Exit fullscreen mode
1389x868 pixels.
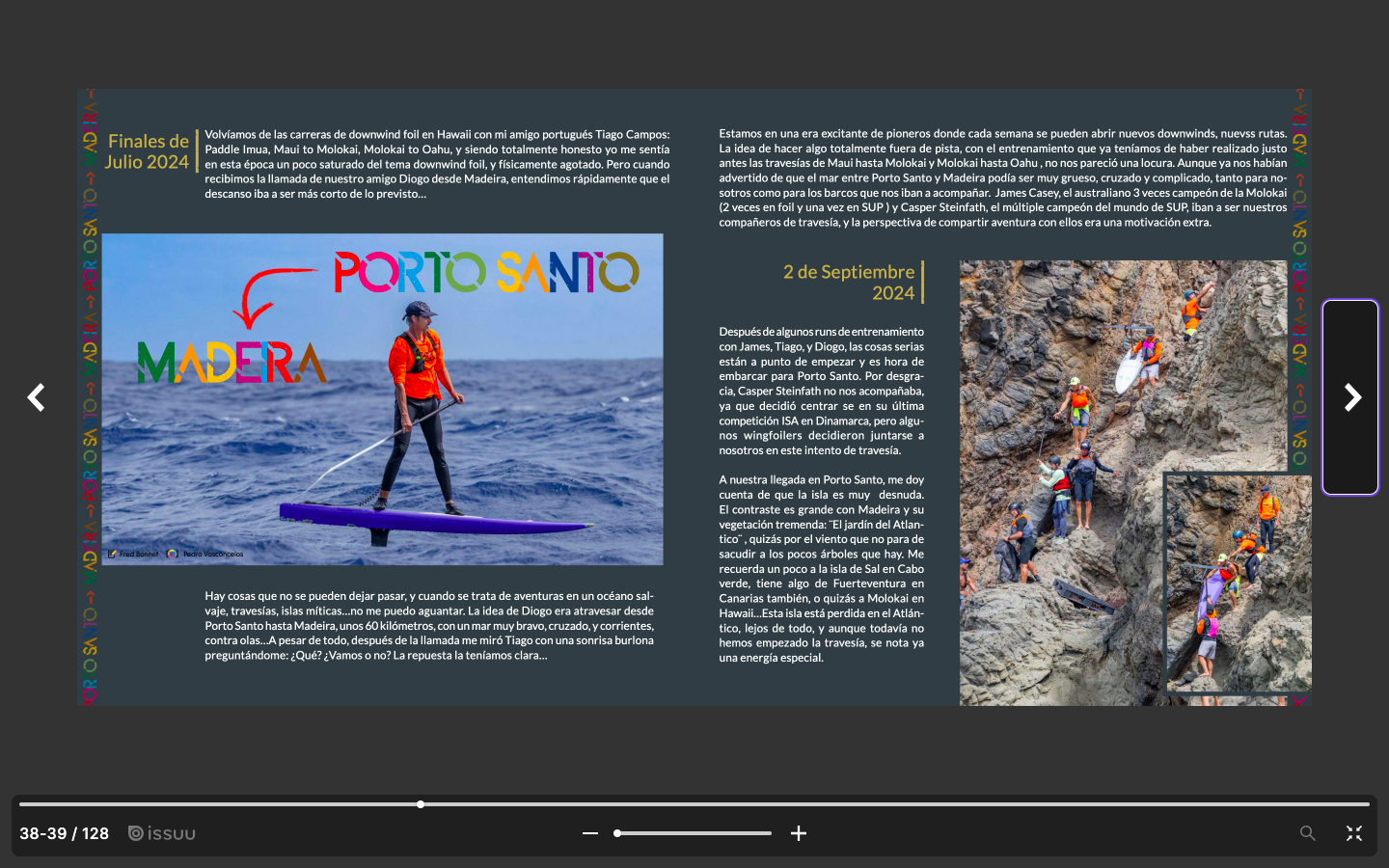pyautogui.click(x=1354, y=833)
